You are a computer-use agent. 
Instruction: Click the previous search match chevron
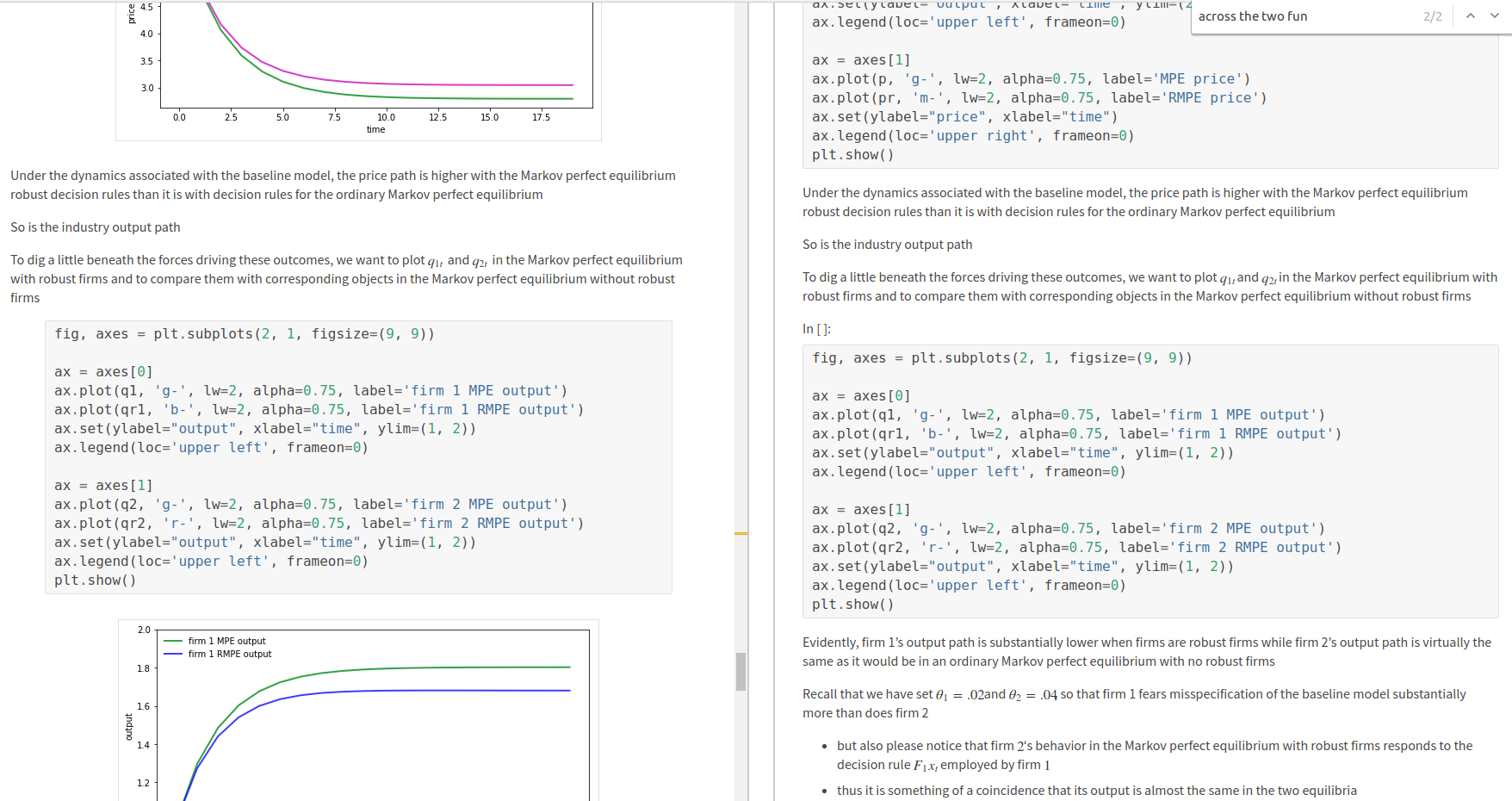point(1470,16)
